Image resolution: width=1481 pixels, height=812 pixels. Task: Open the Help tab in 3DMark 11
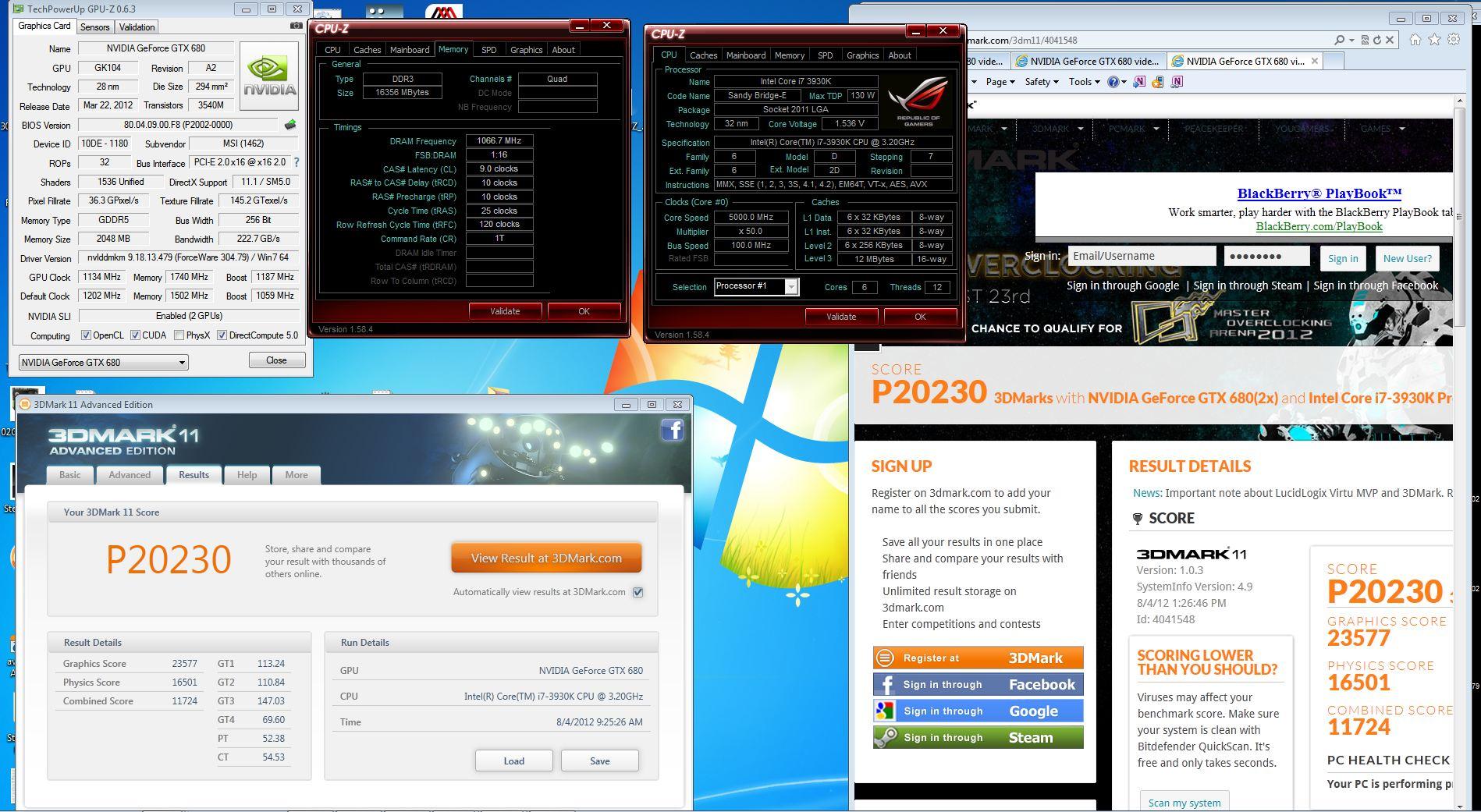[247, 475]
